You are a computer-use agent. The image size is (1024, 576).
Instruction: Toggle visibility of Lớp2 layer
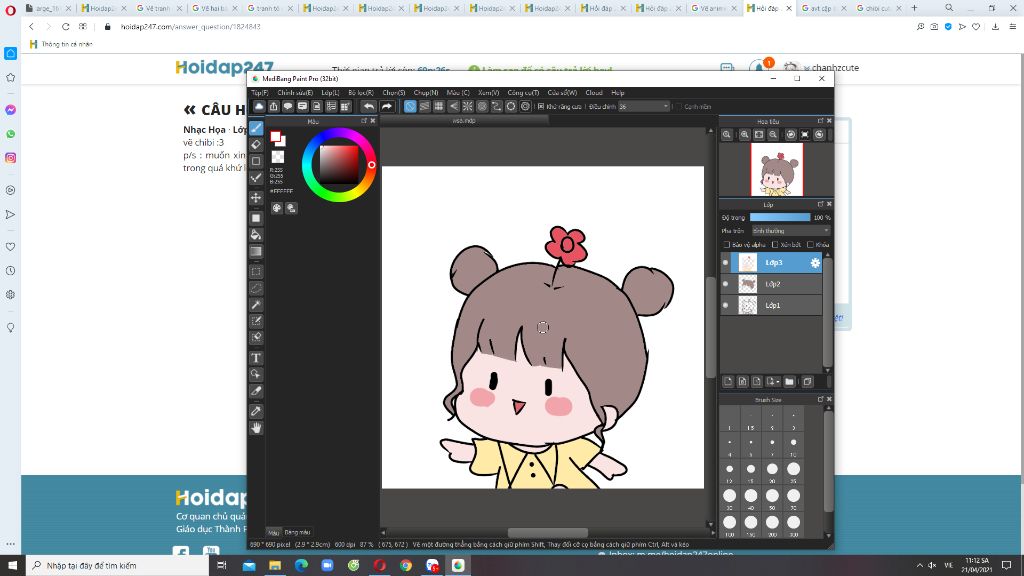726,284
